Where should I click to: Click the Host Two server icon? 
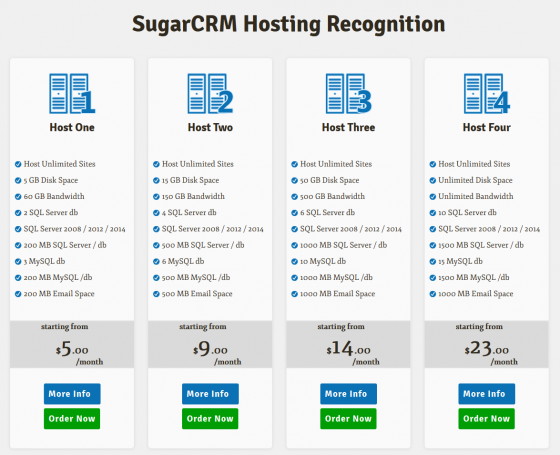pos(210,94)
